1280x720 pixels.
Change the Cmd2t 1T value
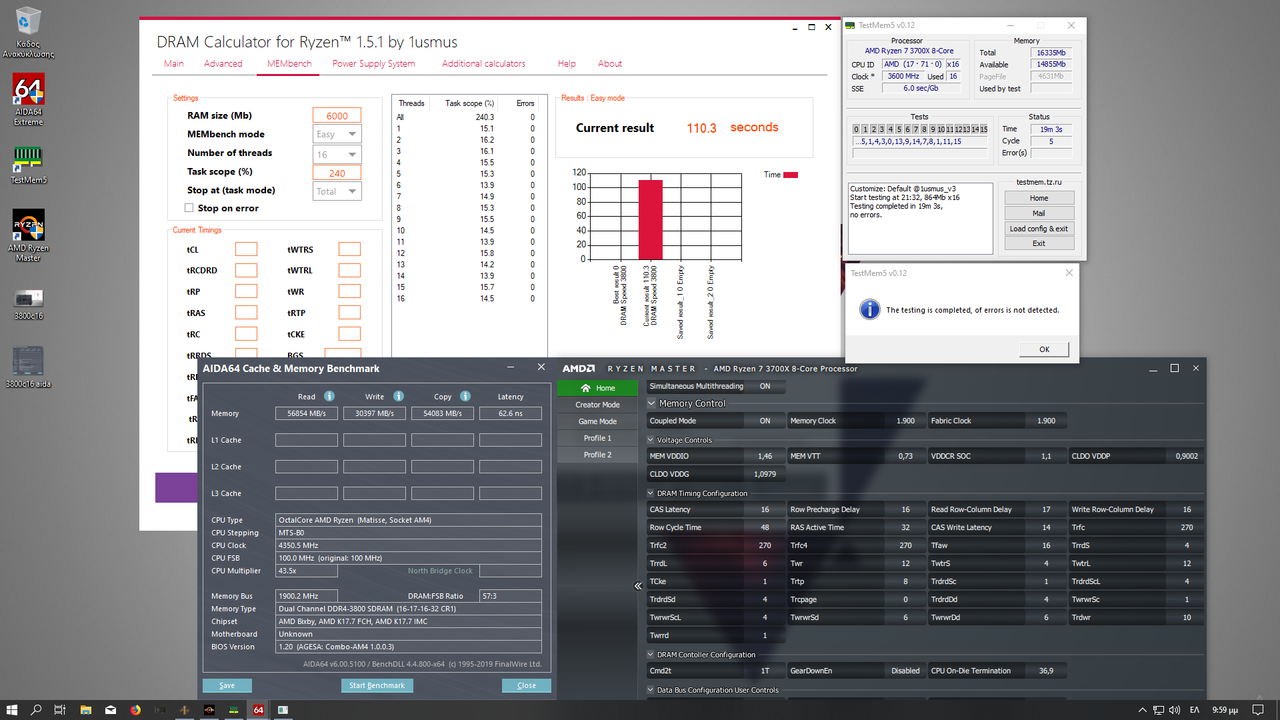[764, 671]
